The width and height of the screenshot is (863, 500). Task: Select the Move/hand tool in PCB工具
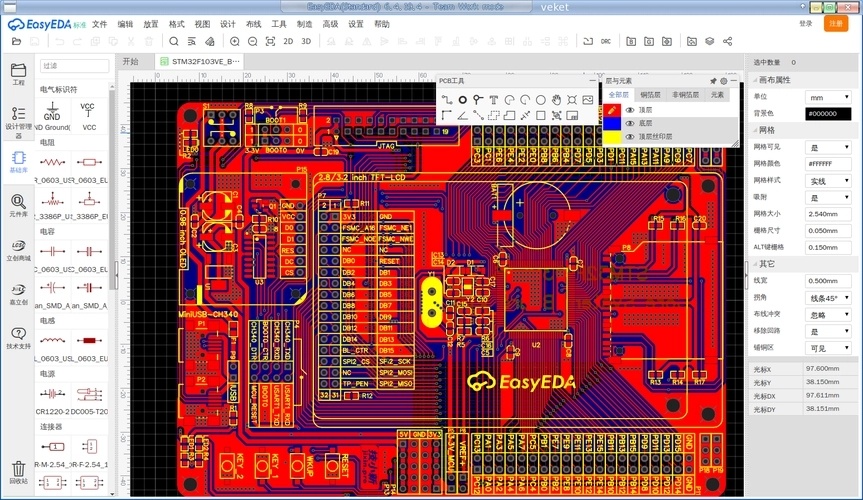[556, 100]
